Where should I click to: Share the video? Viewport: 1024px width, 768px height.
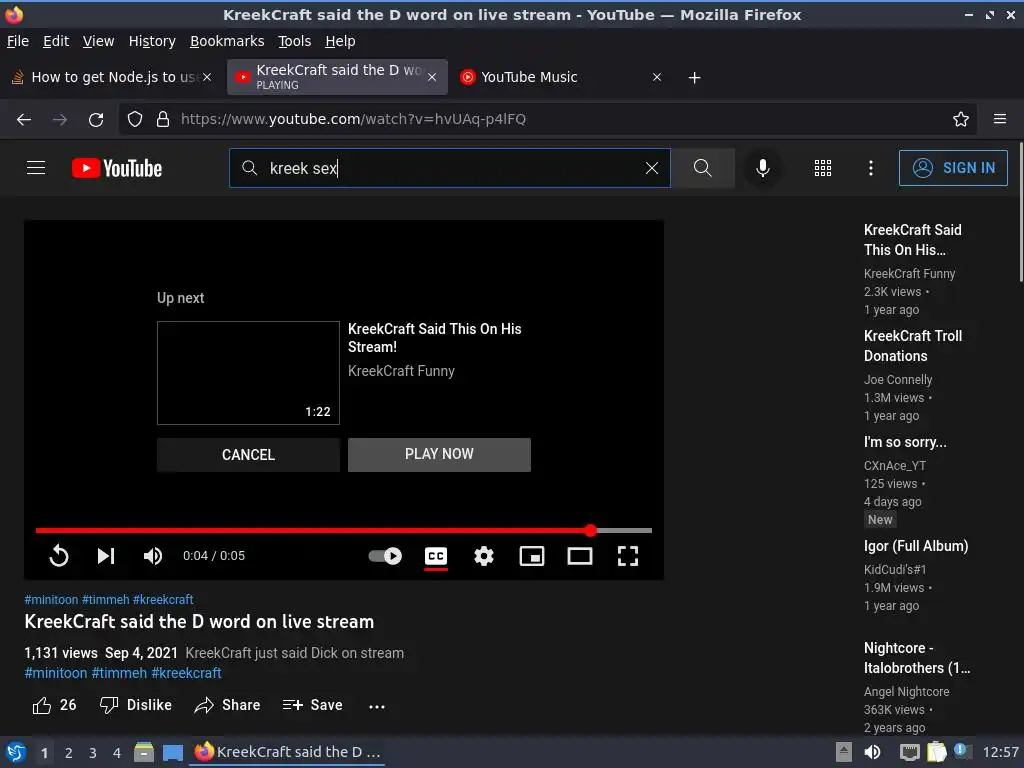coord(227,705)
